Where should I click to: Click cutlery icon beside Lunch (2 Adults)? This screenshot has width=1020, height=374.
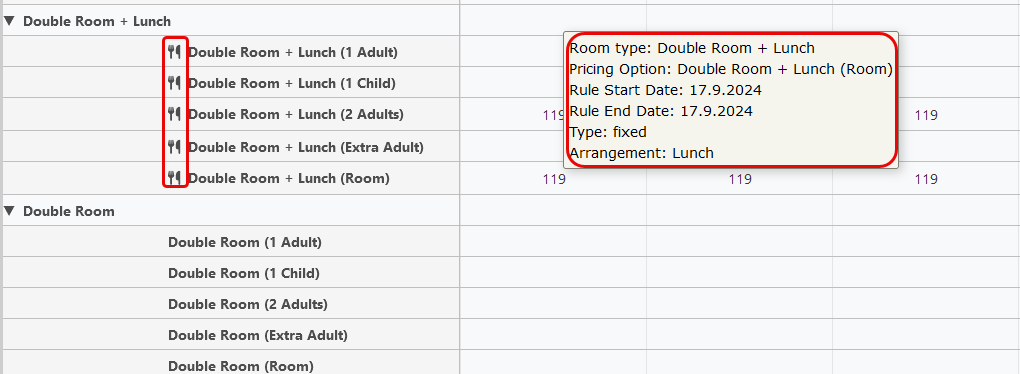tap(174, 114)
